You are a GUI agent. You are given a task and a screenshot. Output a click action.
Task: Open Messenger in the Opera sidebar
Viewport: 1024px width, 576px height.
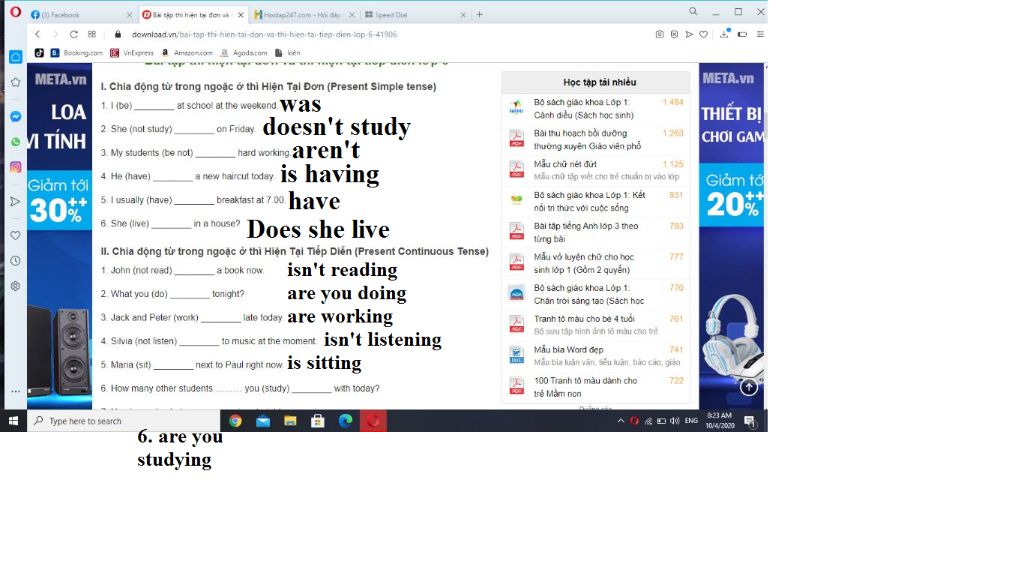click(16, 116)
